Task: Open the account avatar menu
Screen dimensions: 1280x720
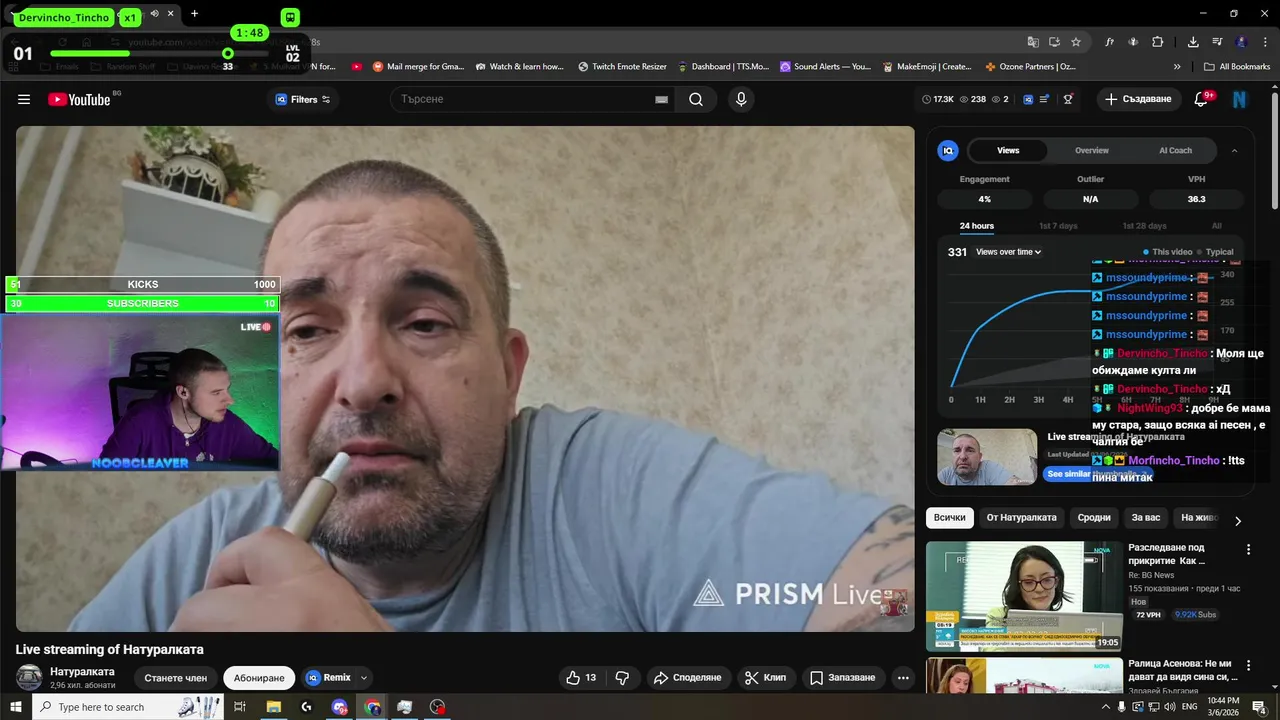Action: click(1240, 99)
